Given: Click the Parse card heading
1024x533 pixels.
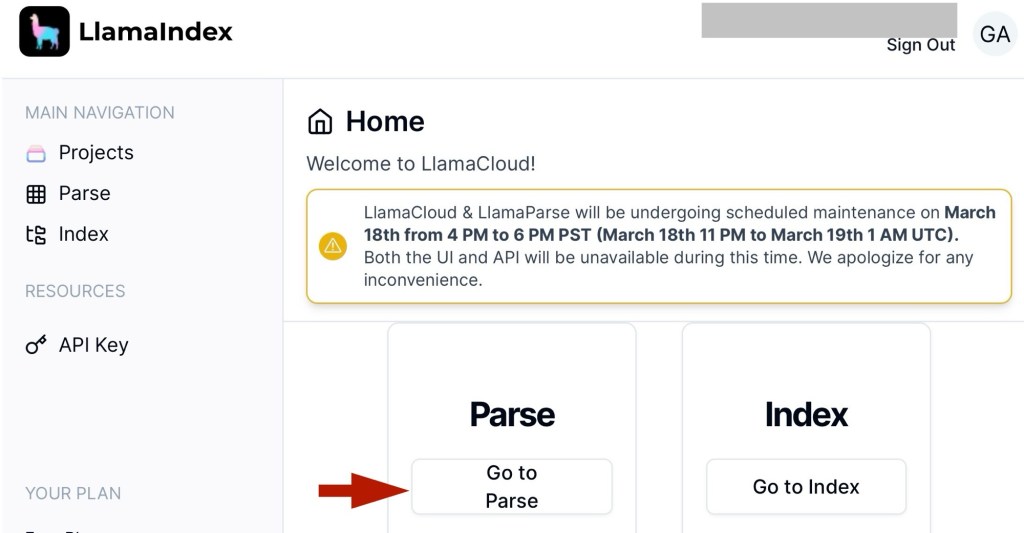Looking at the screenshot, I should 512,414.
